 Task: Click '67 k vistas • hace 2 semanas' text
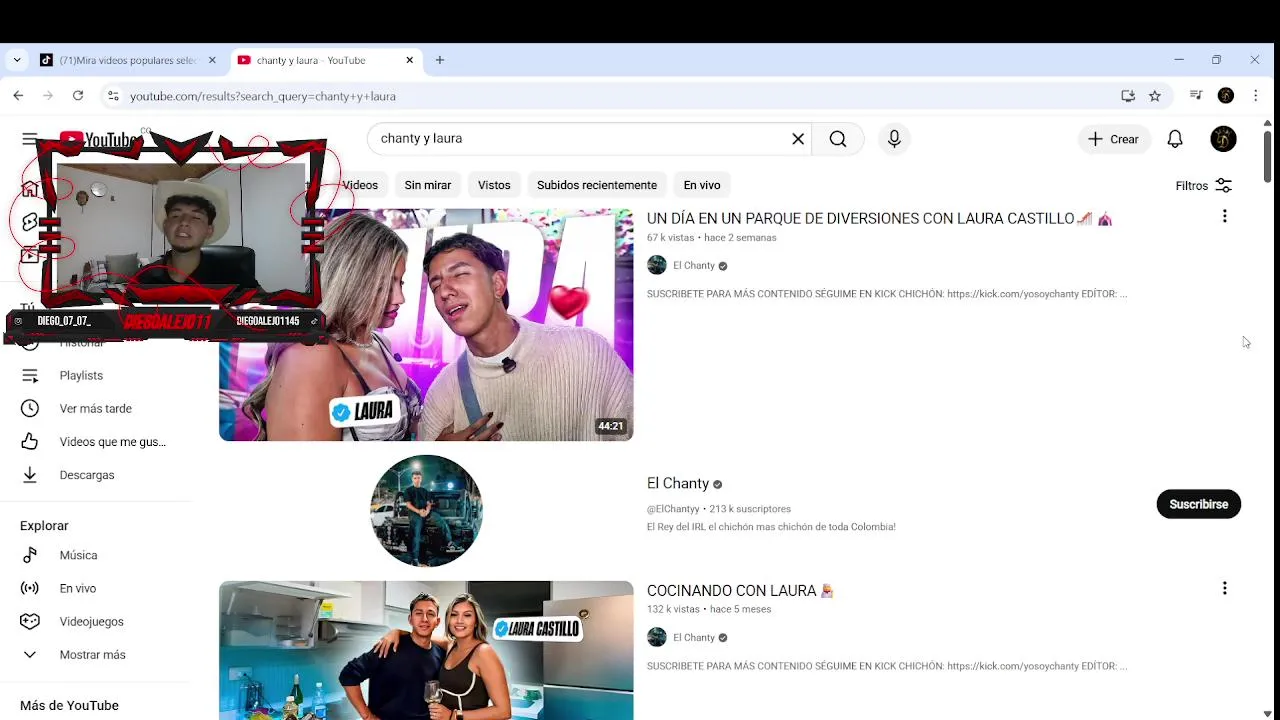[712, 238]
